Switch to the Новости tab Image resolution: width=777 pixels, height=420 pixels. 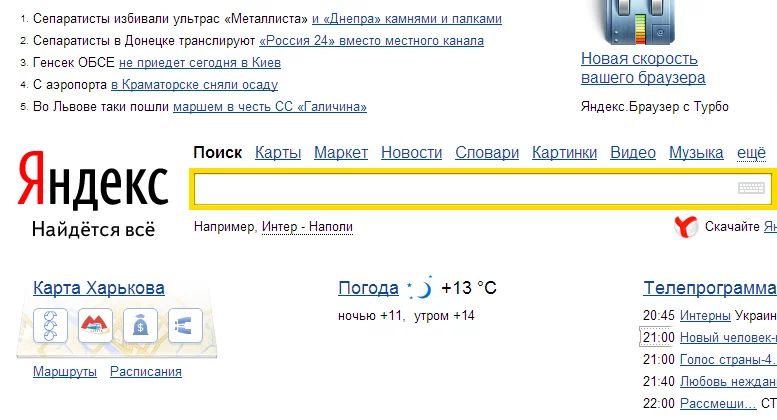[x=411, y=153]
